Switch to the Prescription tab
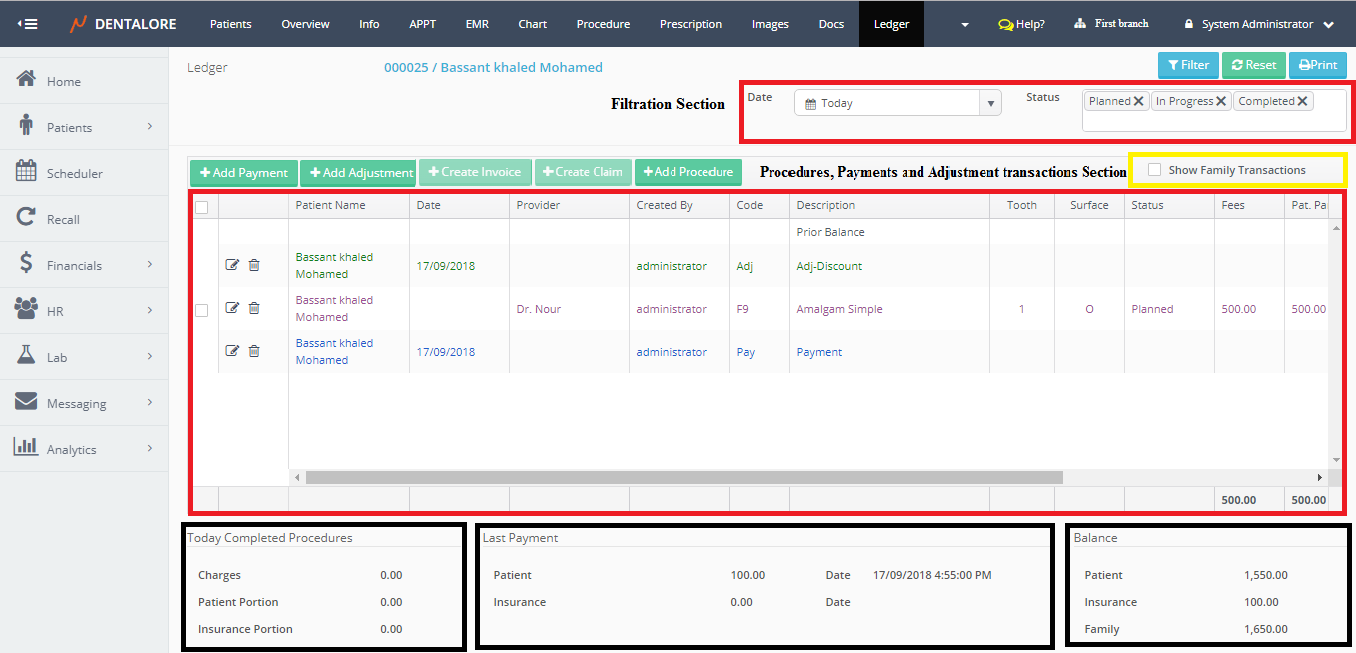This screenshot has width=1356, height=653. pyautogui.click(x=690, y=24)
